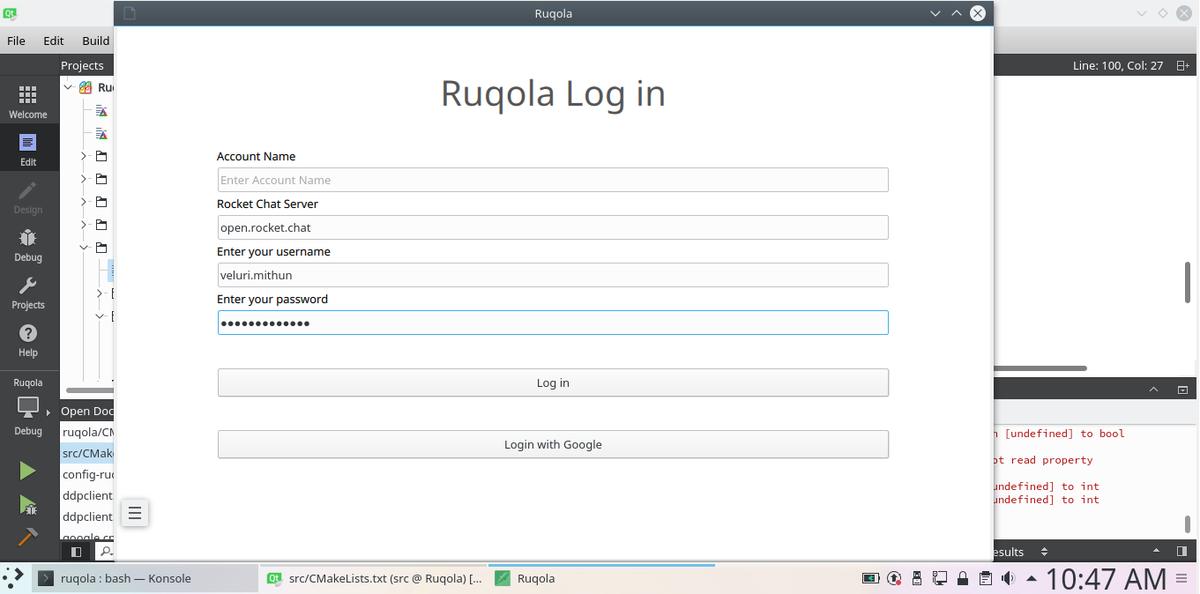
Task: Click the Help question mark icon
Action: [28, 340]
